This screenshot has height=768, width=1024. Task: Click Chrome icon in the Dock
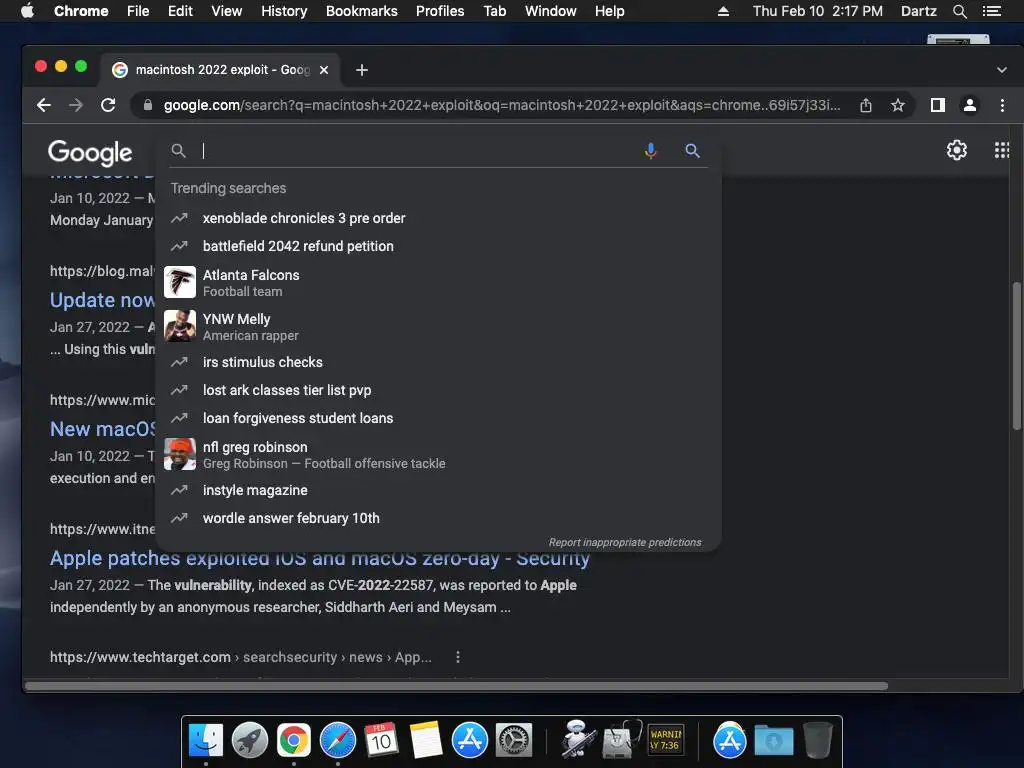click(293, 741)
